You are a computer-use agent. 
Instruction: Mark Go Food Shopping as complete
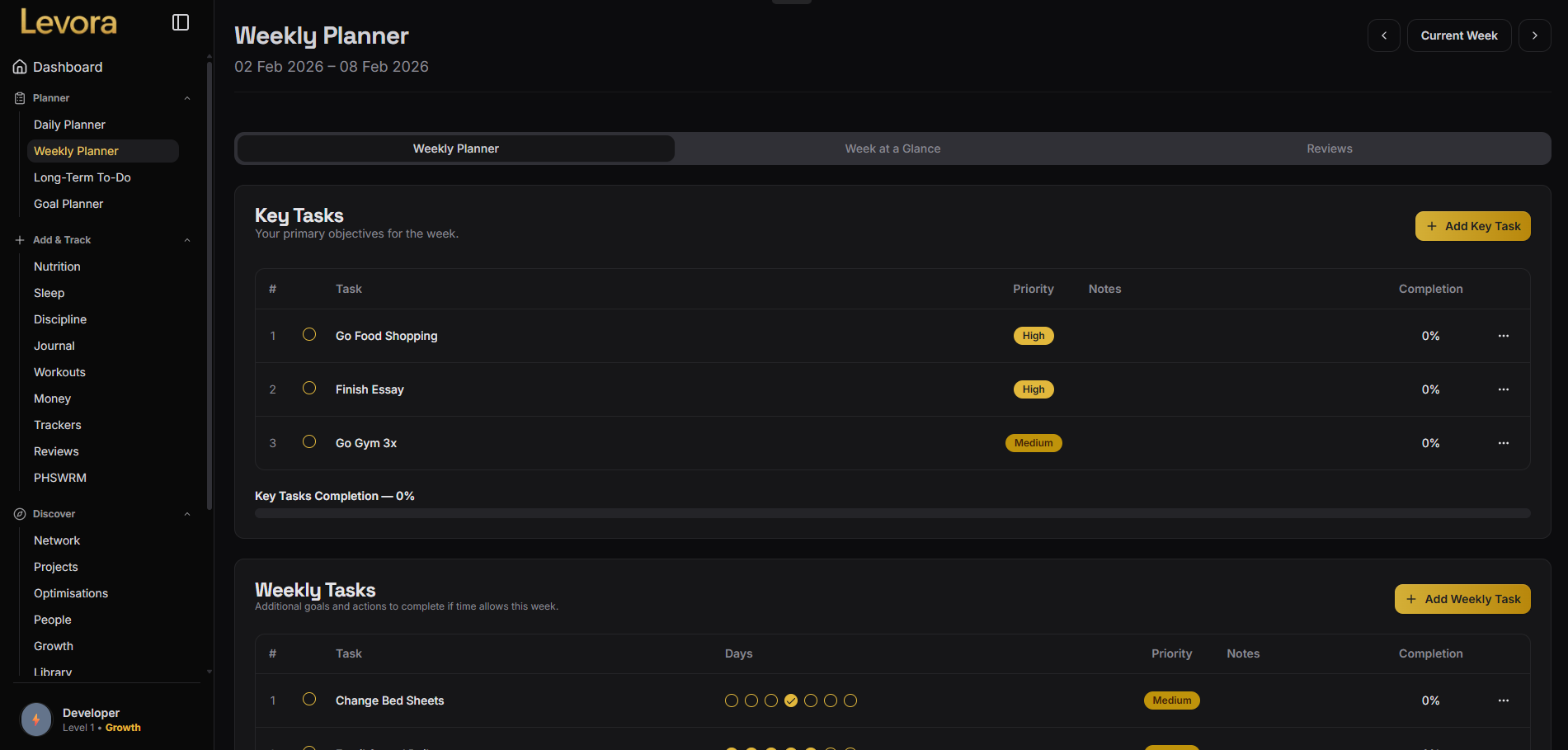[309, 334]
